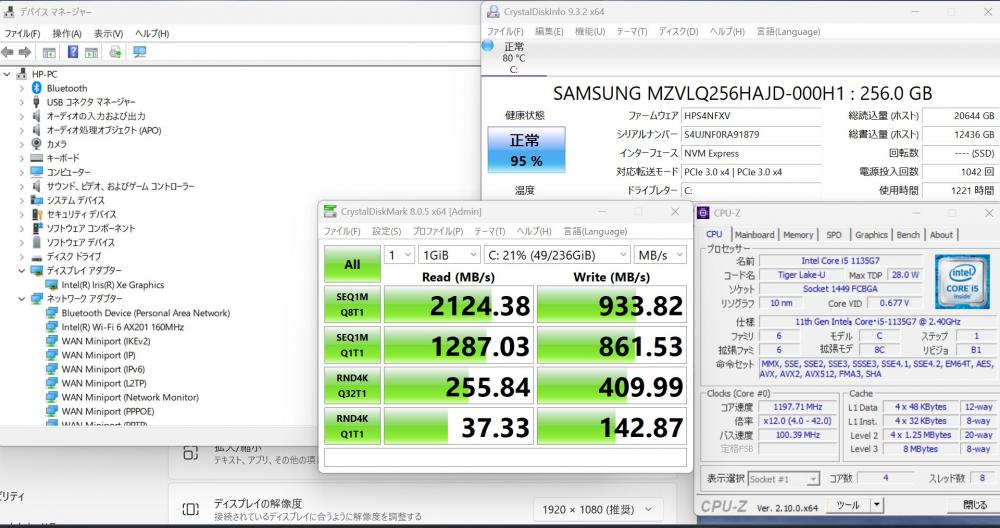Click the back arrow in Device Manager toolbar

[x=8, y=52]
